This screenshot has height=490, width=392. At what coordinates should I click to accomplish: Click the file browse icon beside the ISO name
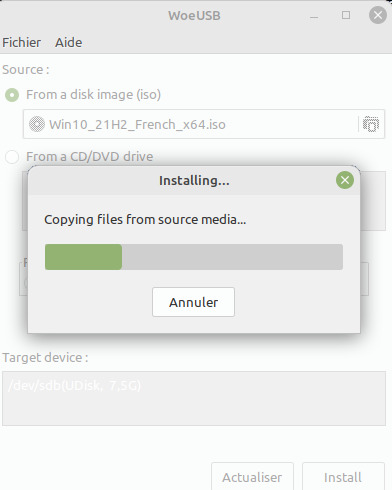click(x=371, y=124)
